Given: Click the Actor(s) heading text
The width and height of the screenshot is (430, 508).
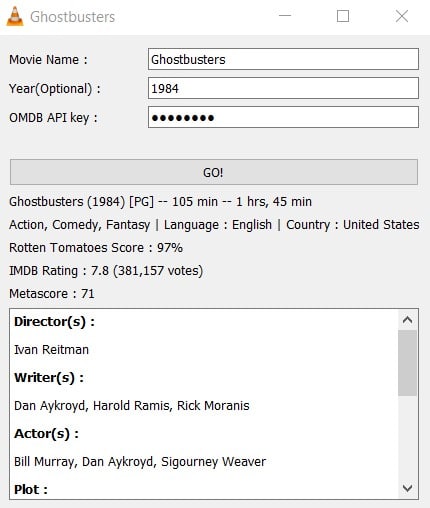Looking at the screenshot, I should point(46,434).
